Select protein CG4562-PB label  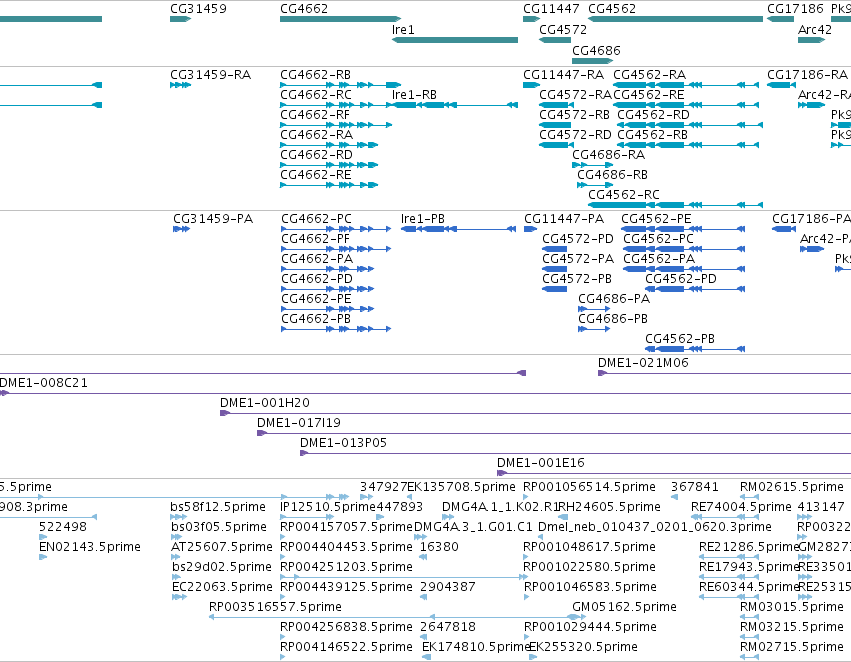click(680, 339)
